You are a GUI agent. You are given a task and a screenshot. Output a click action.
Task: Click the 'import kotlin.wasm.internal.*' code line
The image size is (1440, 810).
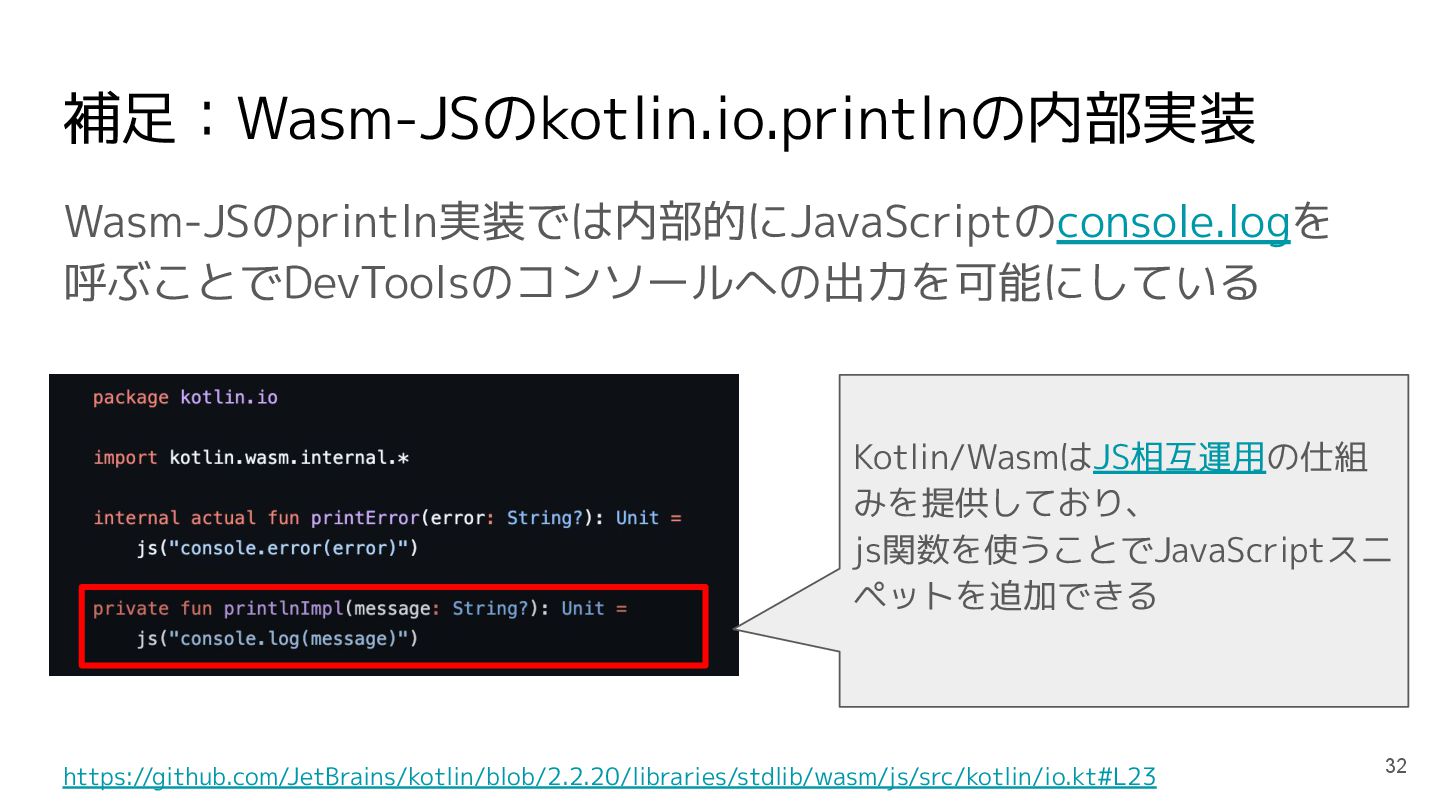(x=252, y=458)
